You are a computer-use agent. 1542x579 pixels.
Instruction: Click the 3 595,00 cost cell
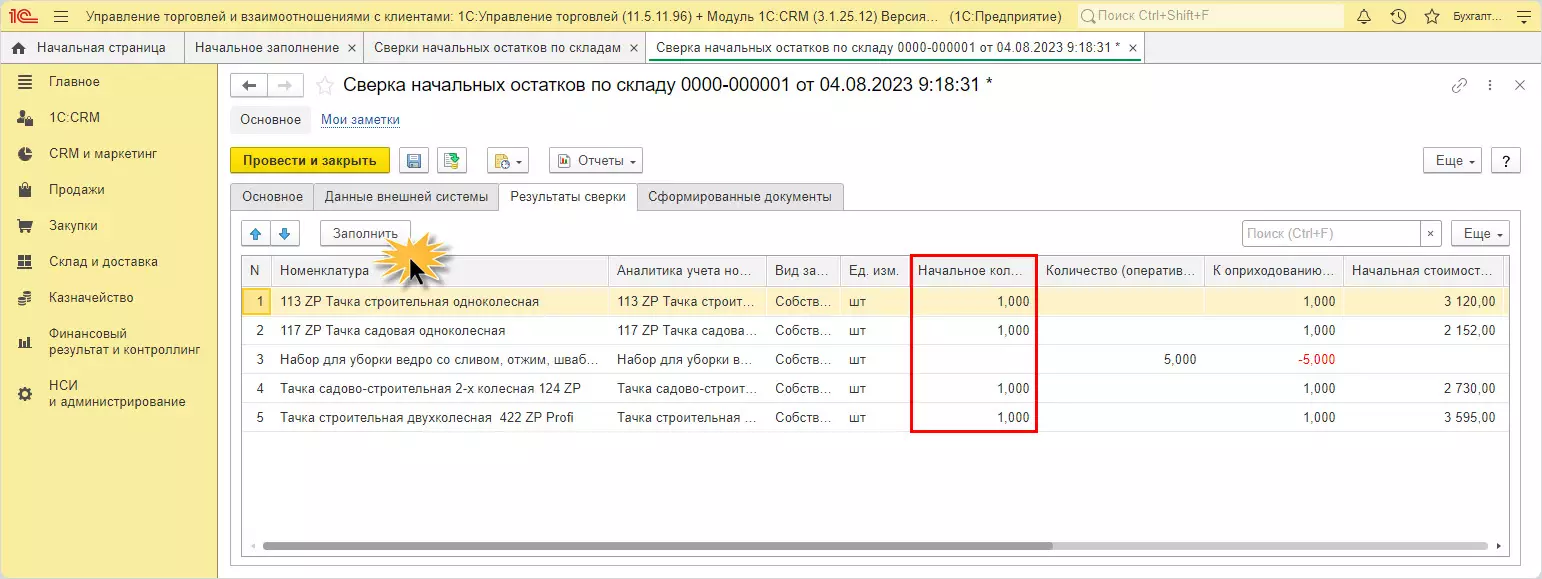(x=1424, y=417)
